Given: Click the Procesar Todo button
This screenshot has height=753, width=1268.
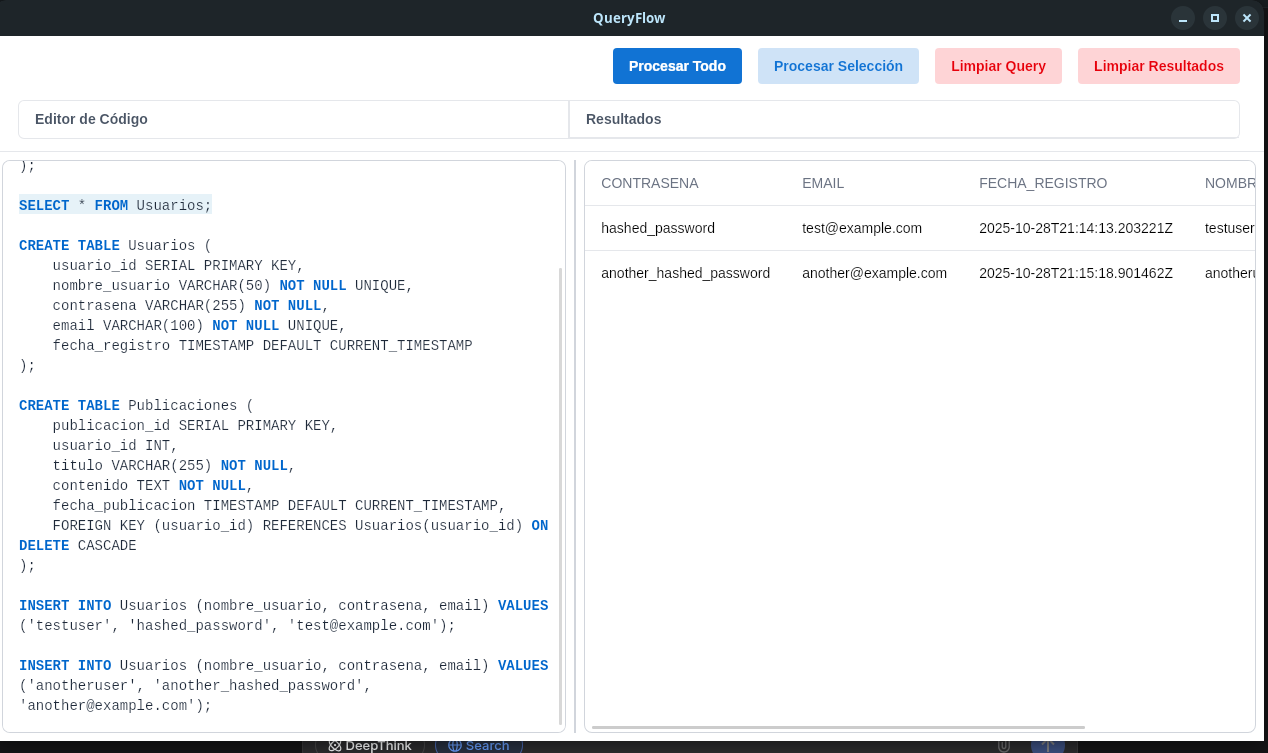Looking at the screenshot, I should (x=677, y=66).
